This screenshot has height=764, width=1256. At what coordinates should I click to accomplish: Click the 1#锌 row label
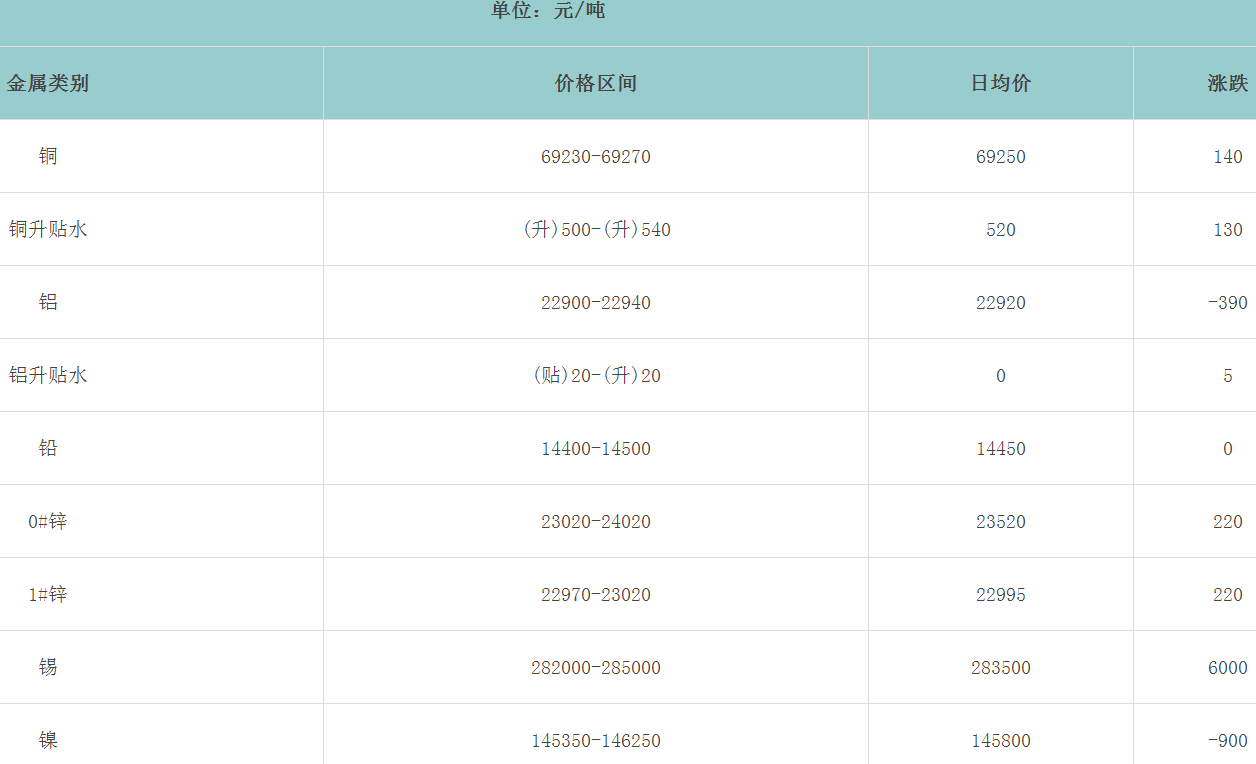pos(48,594)
